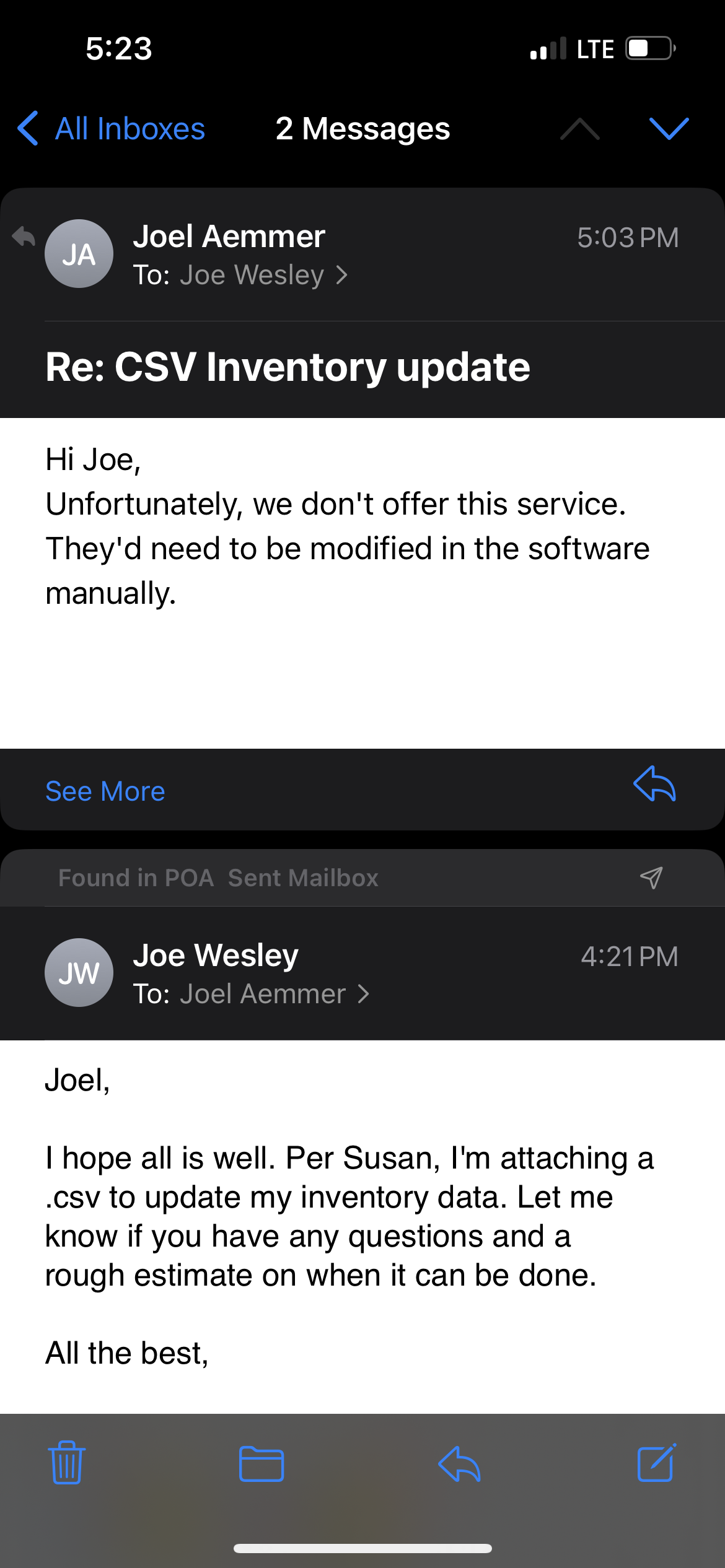This screenshot has width=725, height=1568.
Task: Tap the reply arrow beside See More
Action: pyautogui.click(x=654, y=785)
